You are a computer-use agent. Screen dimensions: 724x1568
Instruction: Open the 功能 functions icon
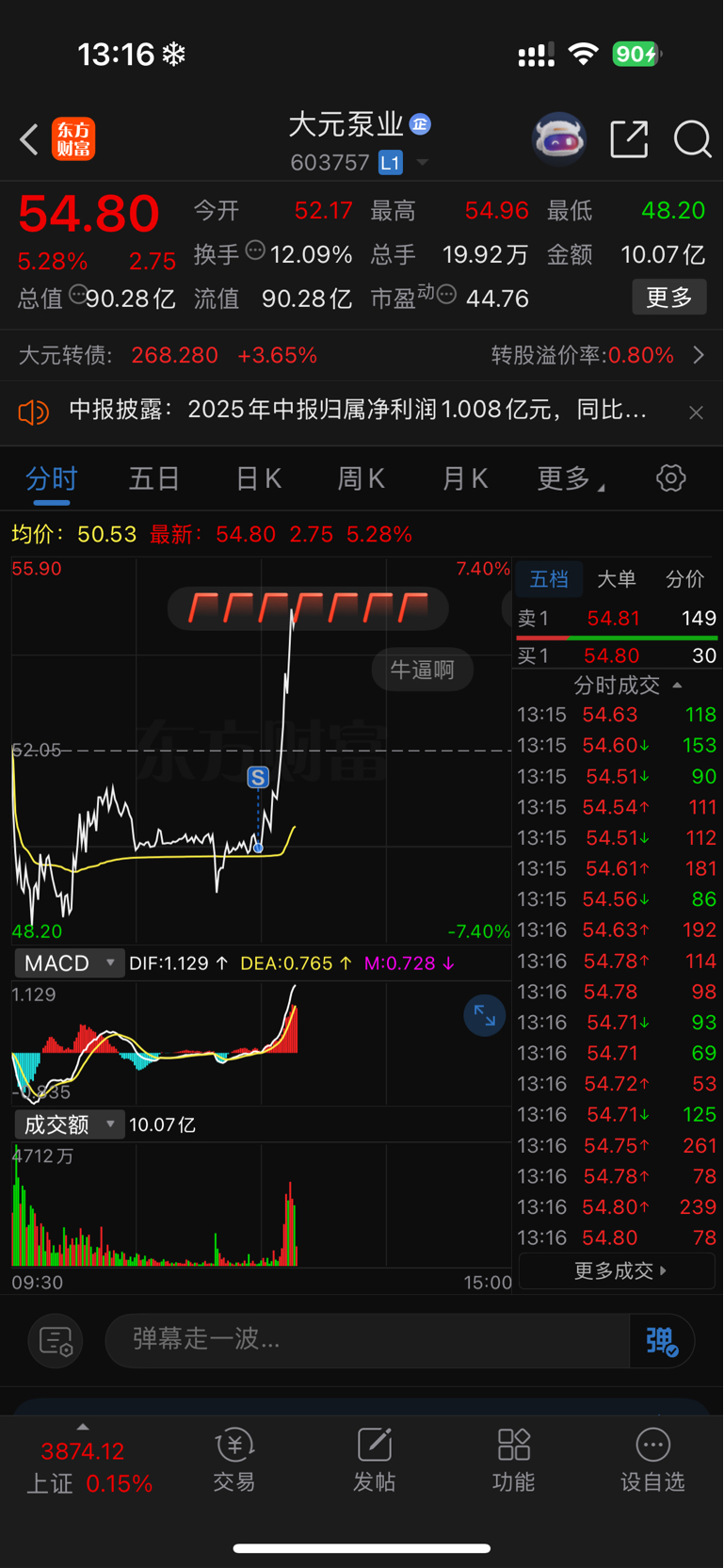(x=513, y=1460)
